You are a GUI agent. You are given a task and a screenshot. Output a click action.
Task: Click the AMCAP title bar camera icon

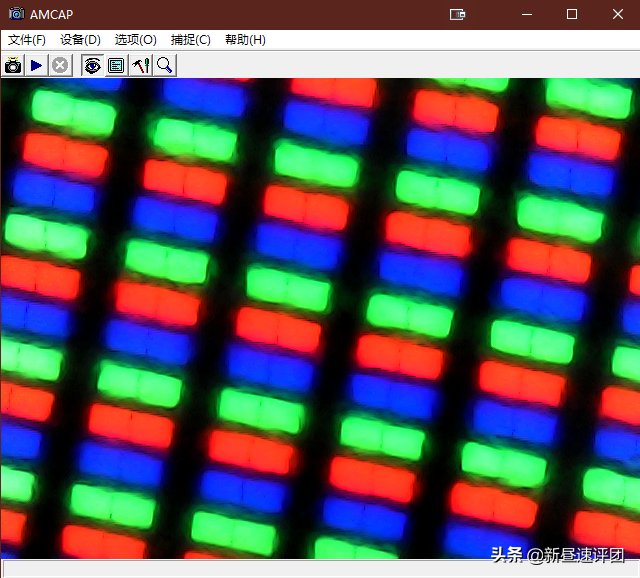(17, 13)
